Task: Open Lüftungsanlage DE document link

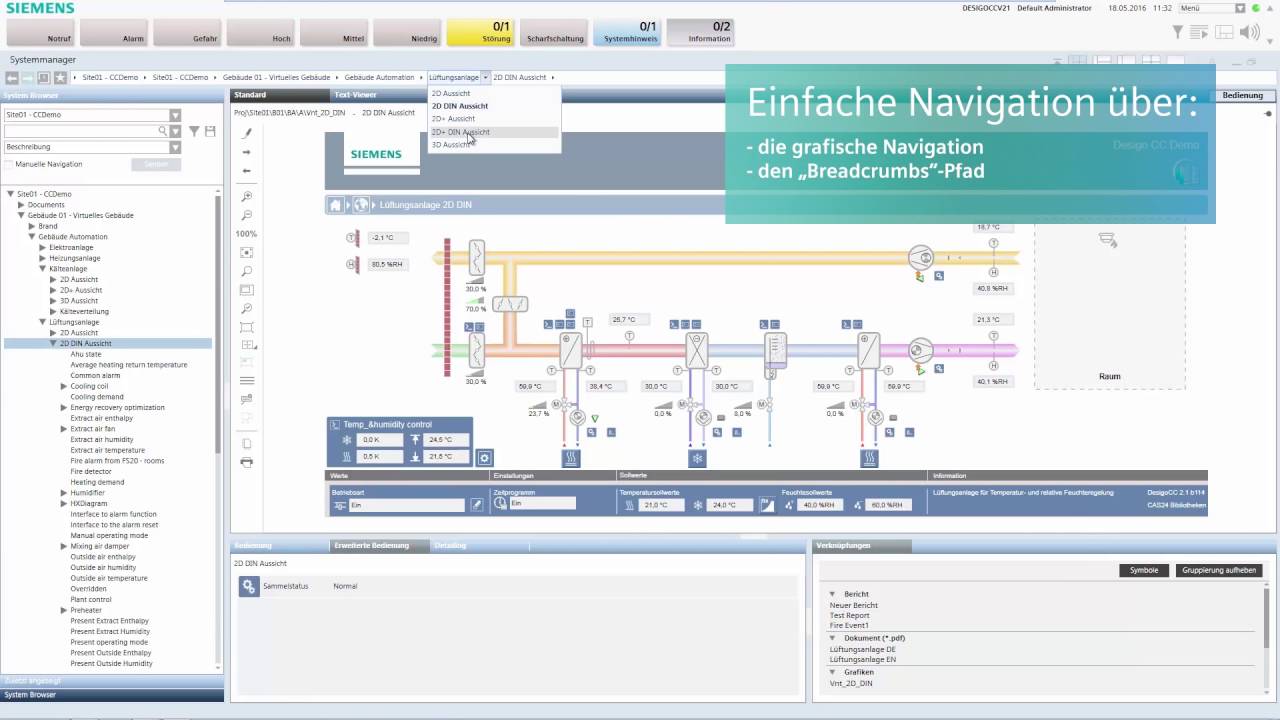Action: click(x=862, y=649)
